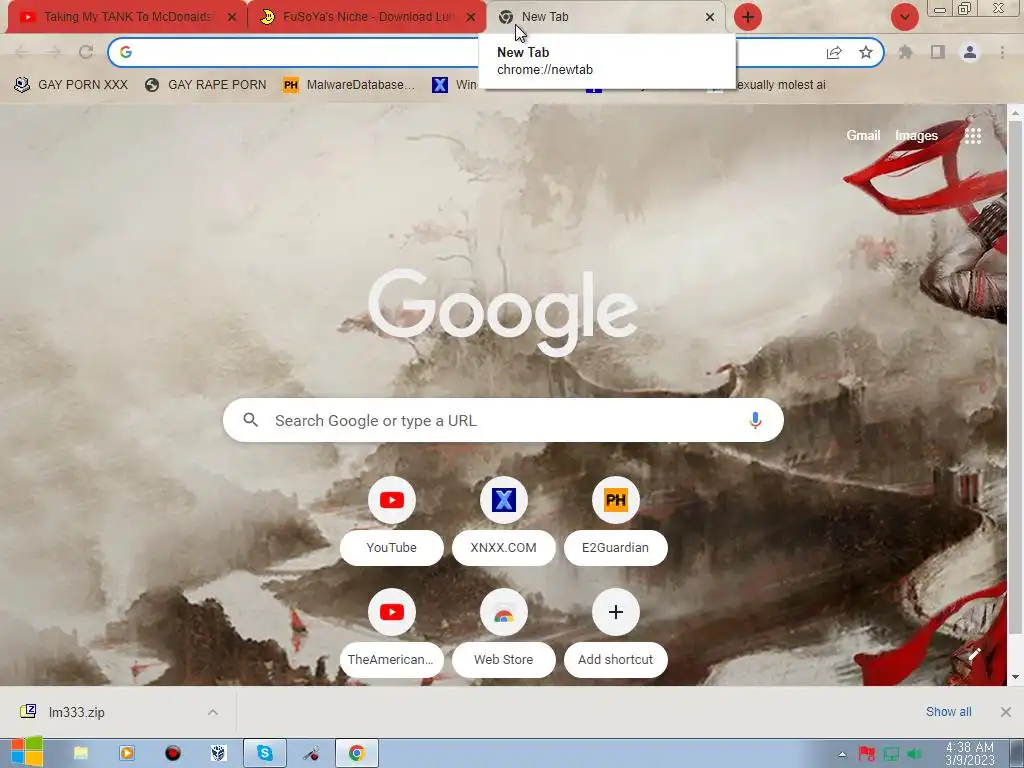
Task: Click the page scrollbar up arrow
Action: [1015, 113]
